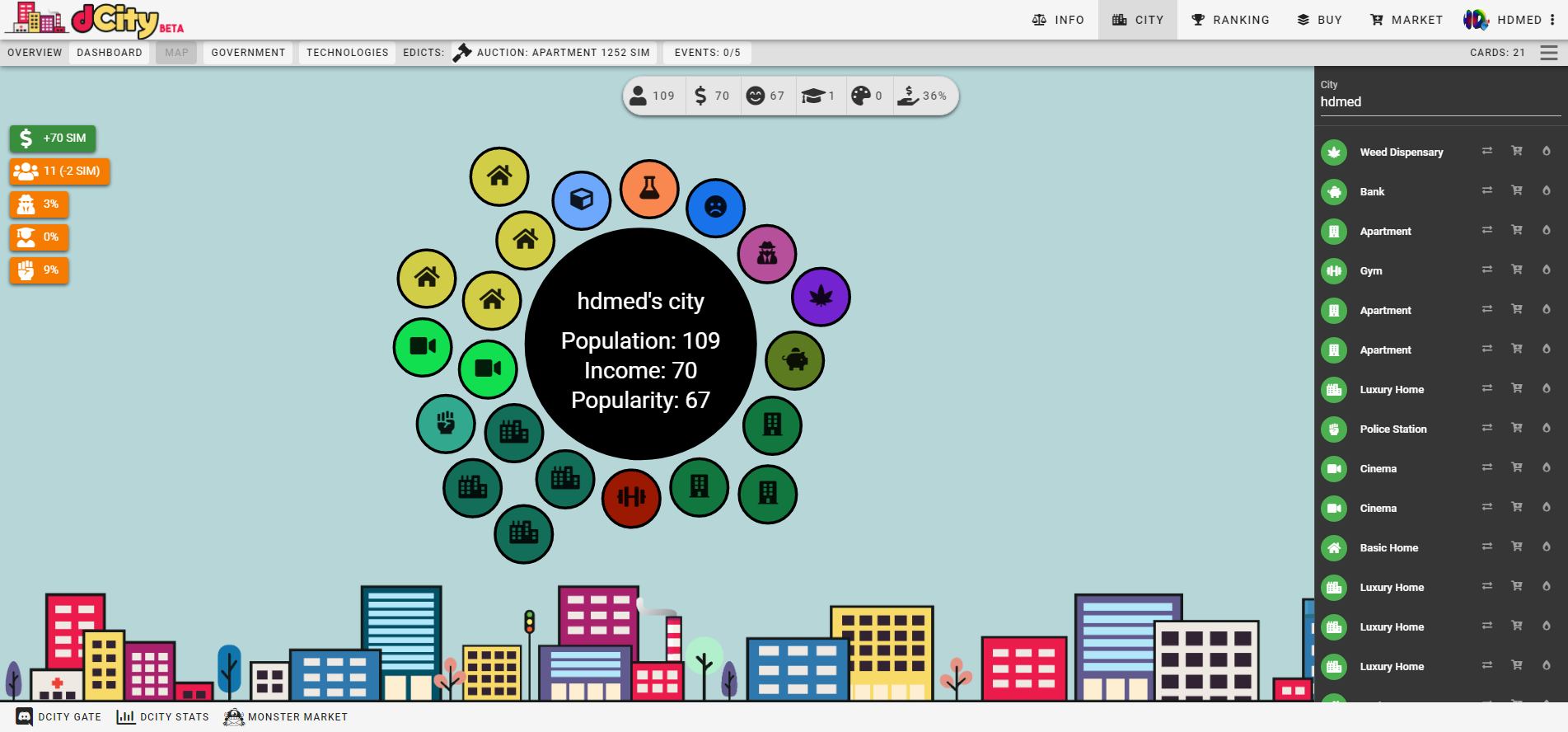Click the 11 (-2 SIM) population badge
The width and height of the screenshot is (1568, 732).
59,171
